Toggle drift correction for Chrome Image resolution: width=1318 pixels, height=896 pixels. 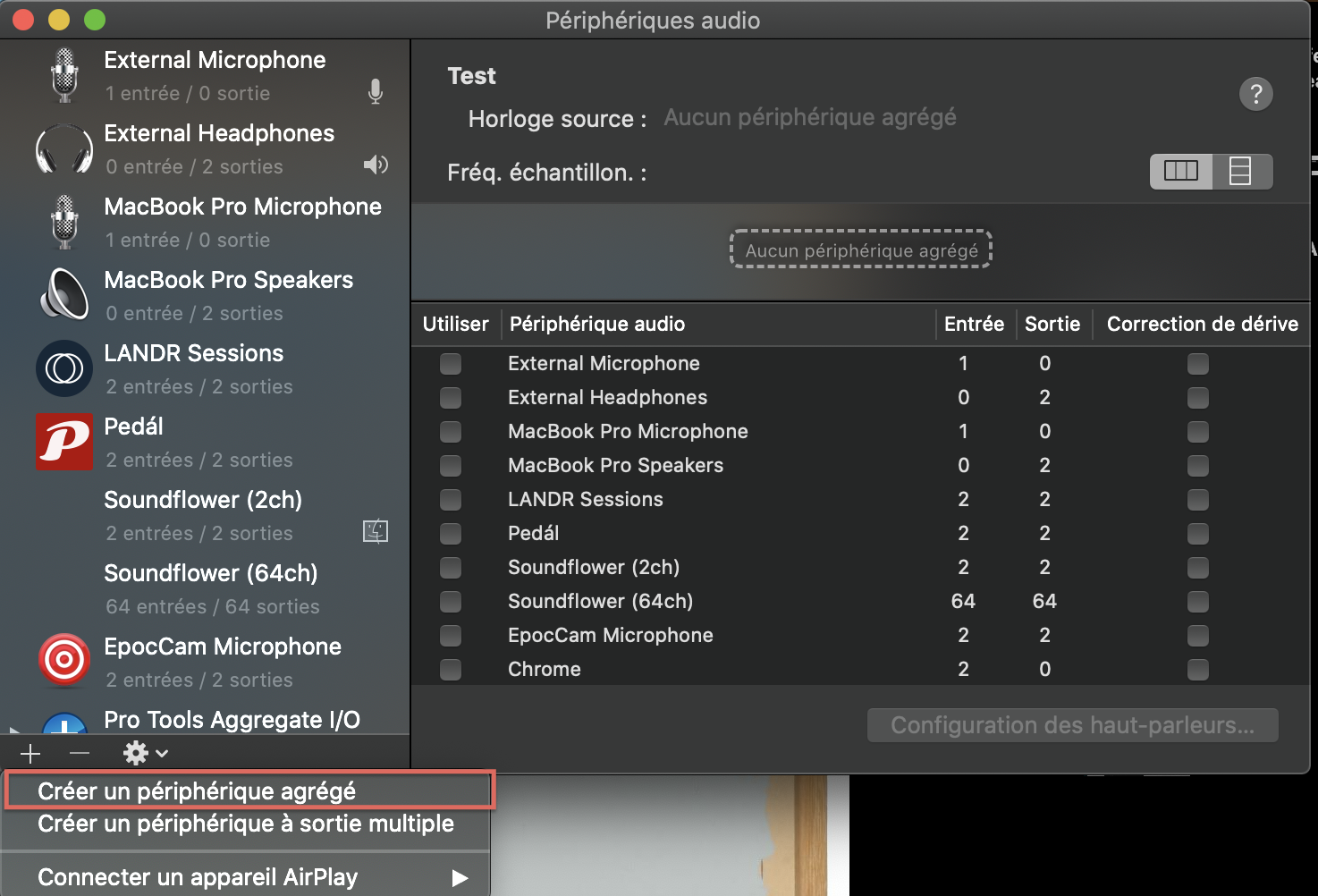point(1198,670)
